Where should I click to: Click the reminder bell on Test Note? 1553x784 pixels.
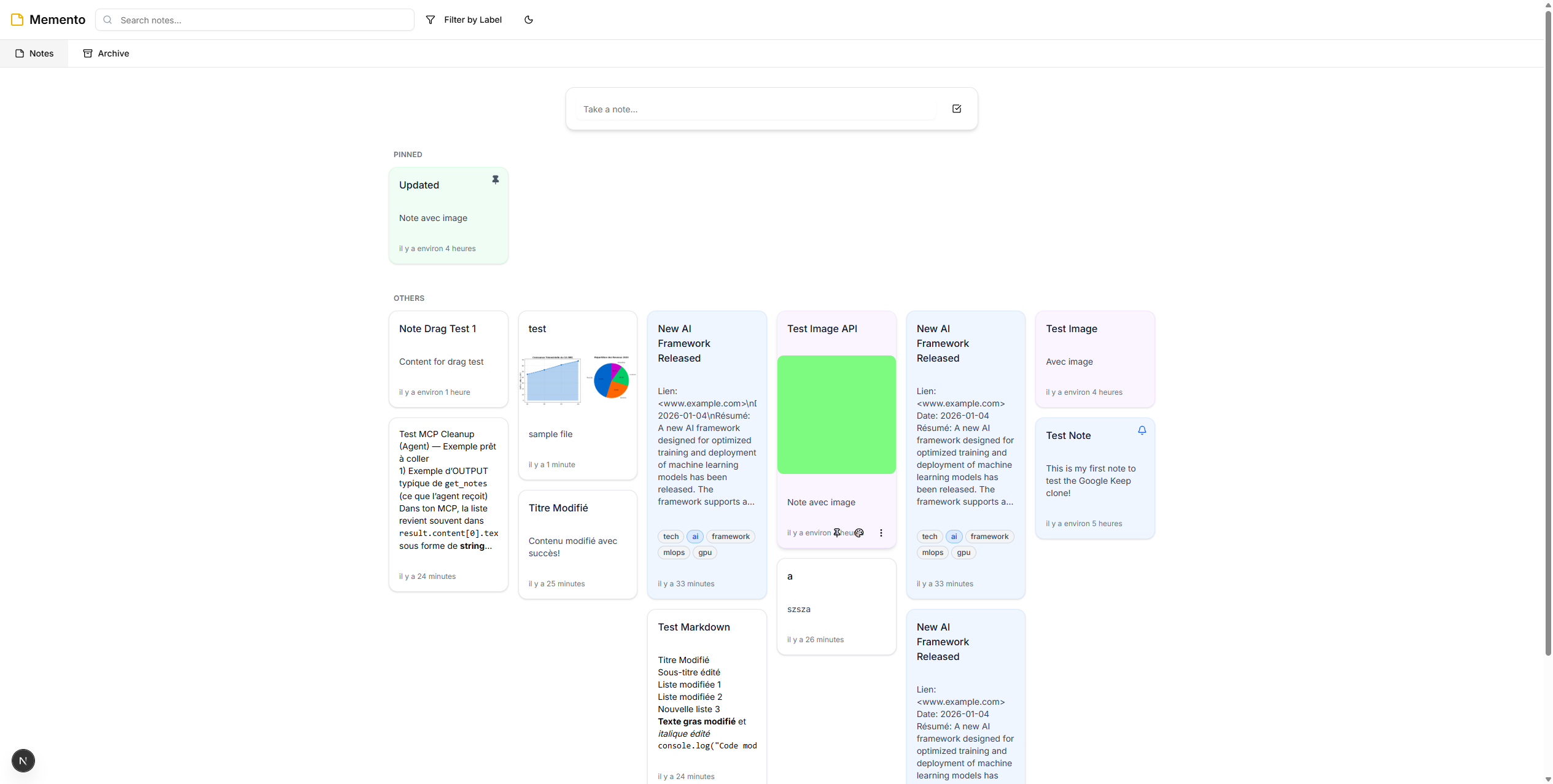point(1142,430)
